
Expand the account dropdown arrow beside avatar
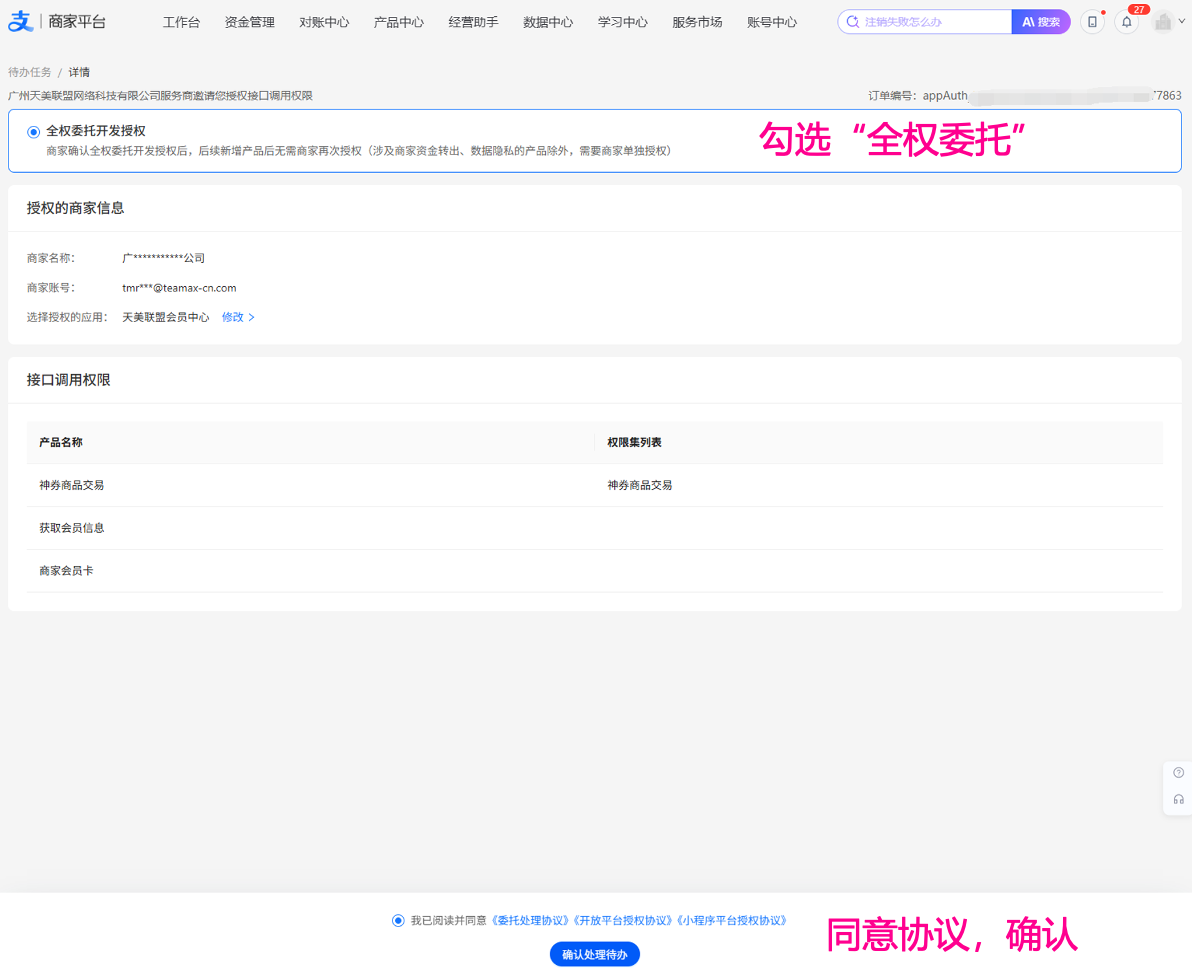click(x=1181, y=22)
